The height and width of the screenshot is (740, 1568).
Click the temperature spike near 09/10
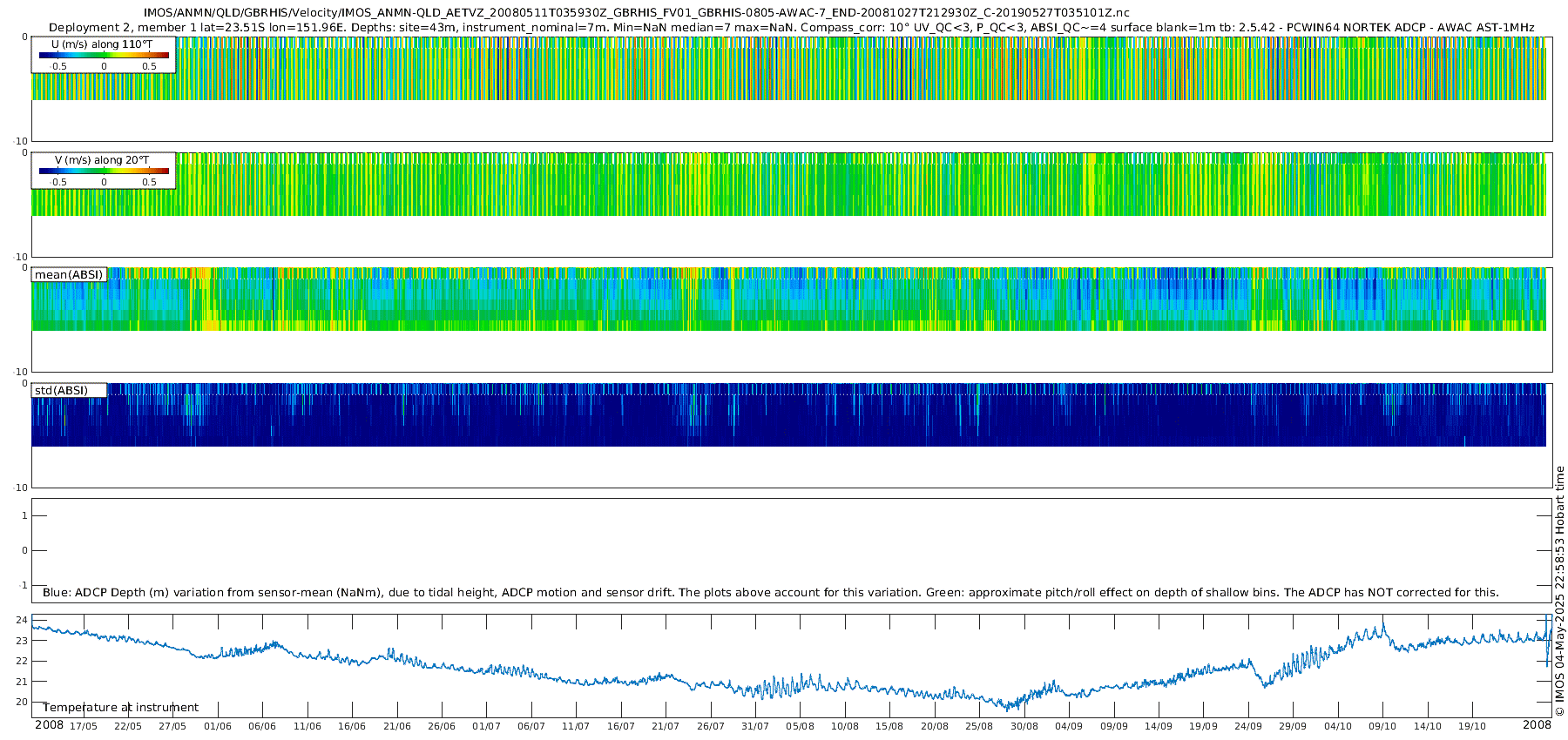pos(1382,625)
